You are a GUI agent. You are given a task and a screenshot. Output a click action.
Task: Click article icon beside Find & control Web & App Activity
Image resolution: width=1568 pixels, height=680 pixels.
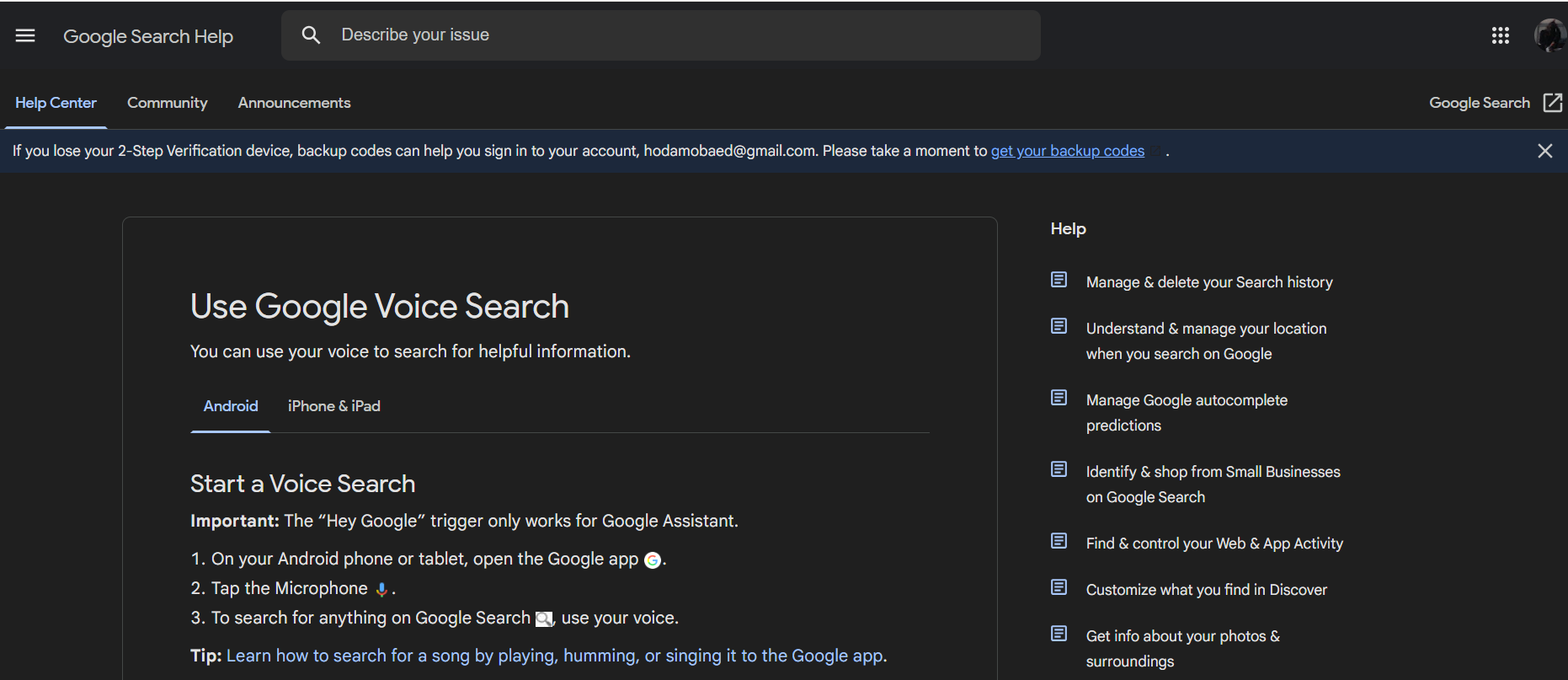(x=1059, y=541)
